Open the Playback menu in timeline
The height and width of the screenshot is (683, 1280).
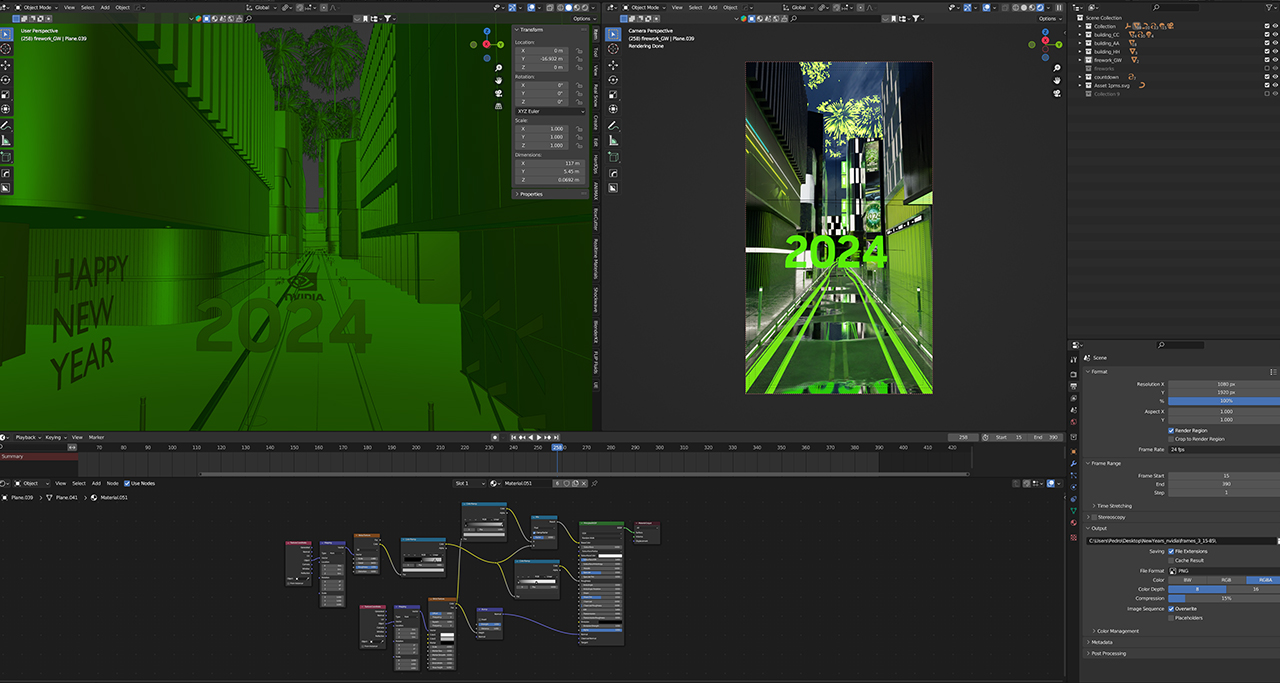click(25, 437)
